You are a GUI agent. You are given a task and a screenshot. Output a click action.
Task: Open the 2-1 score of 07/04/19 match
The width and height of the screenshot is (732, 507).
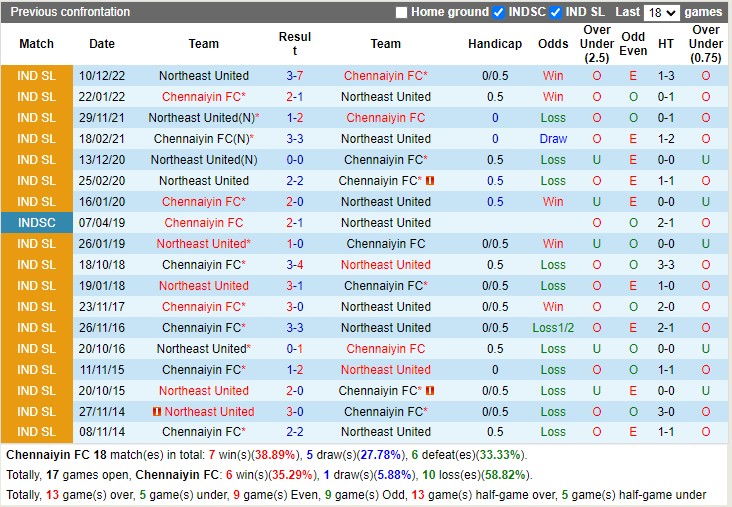295,223
